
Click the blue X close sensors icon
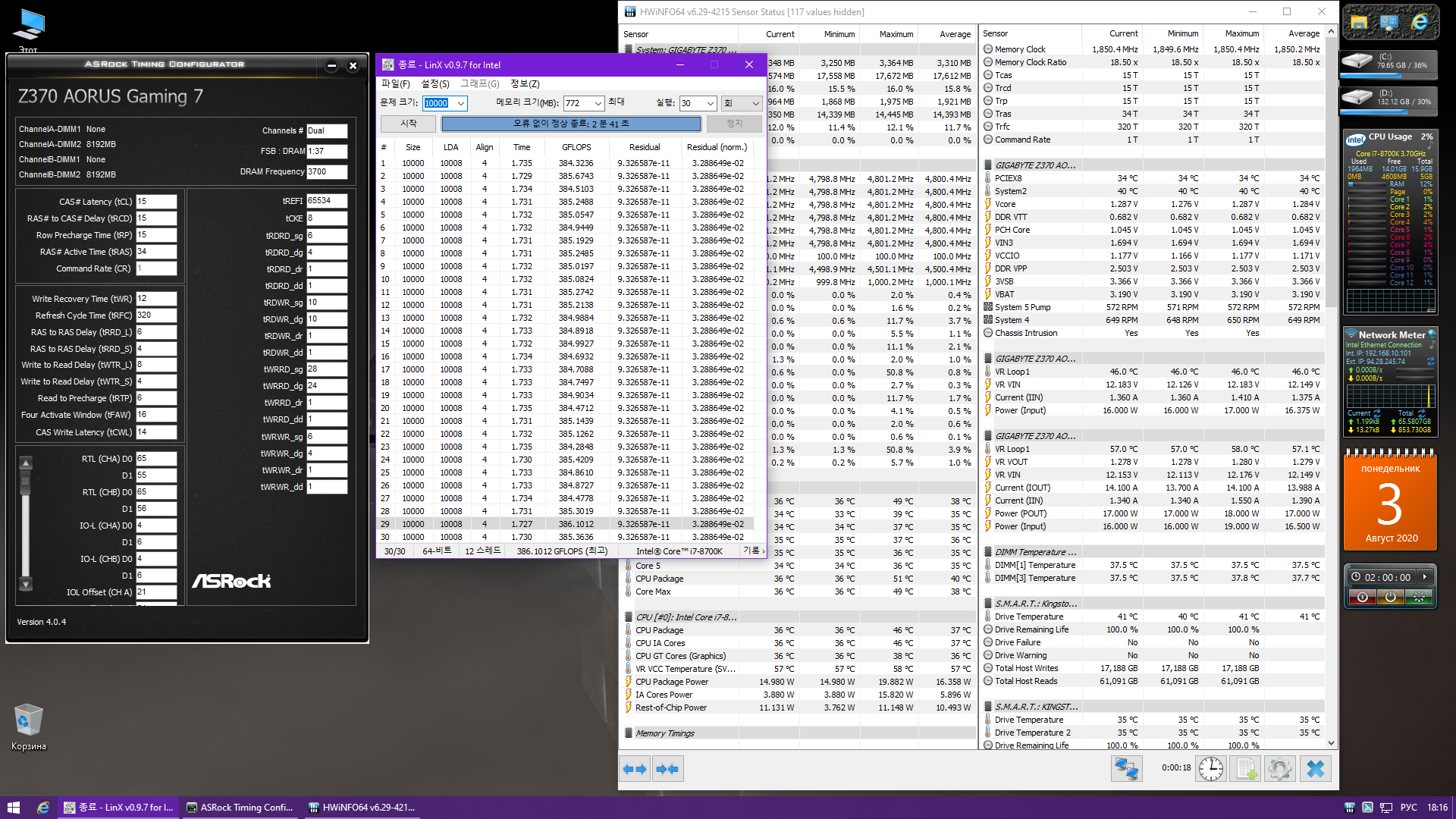(x=1316, y=769)
